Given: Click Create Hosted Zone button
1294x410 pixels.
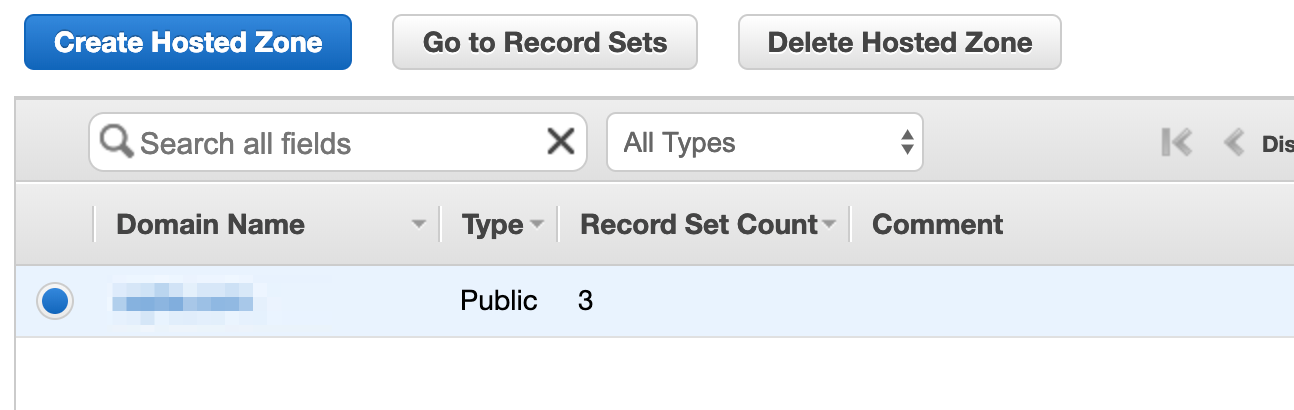Looking at the screenshot, I should coord(188,42).
